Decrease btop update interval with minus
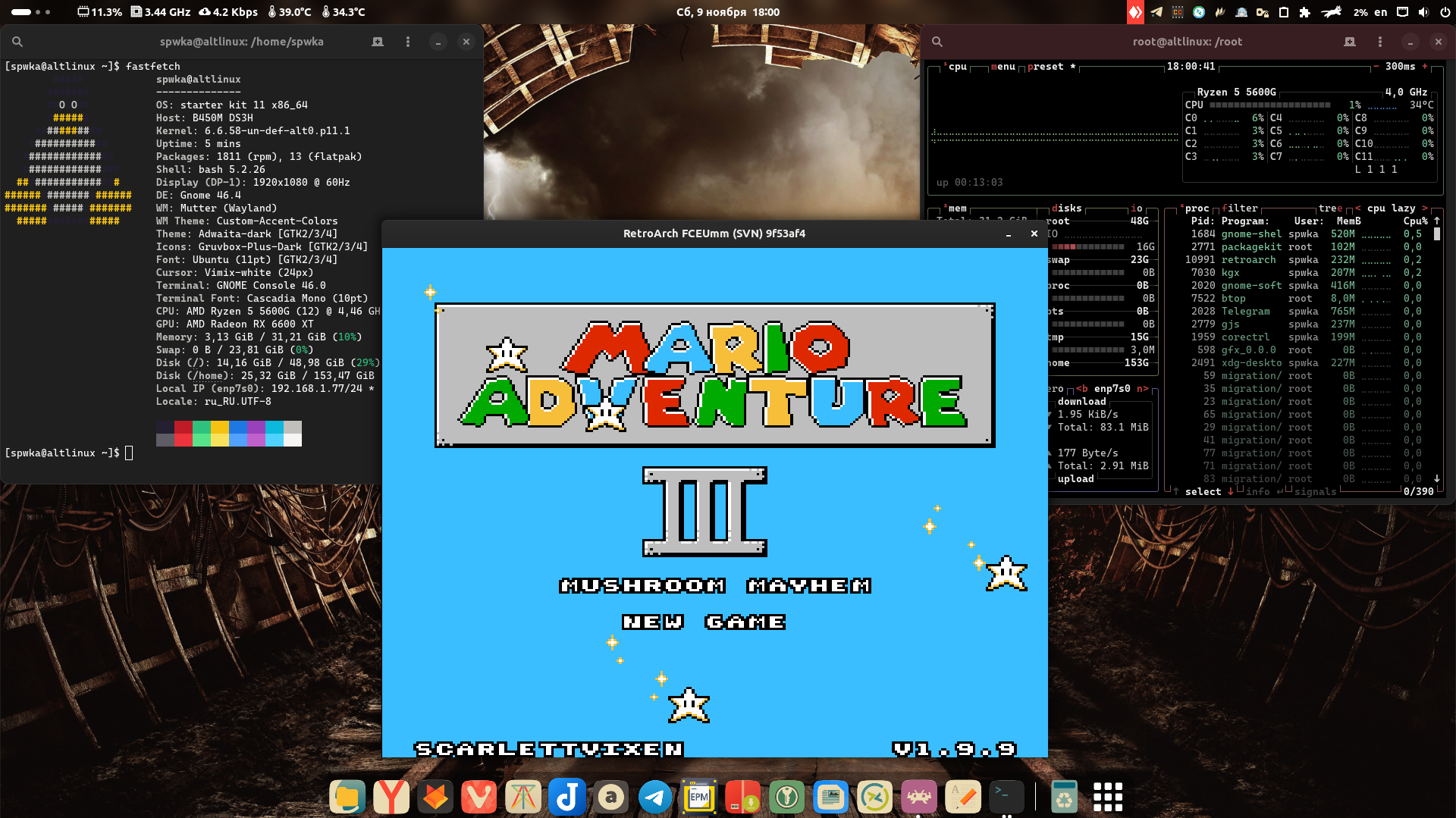The width and height of the screenshot is (1456, 818). pyautogui.click(x=1376, y=67)
